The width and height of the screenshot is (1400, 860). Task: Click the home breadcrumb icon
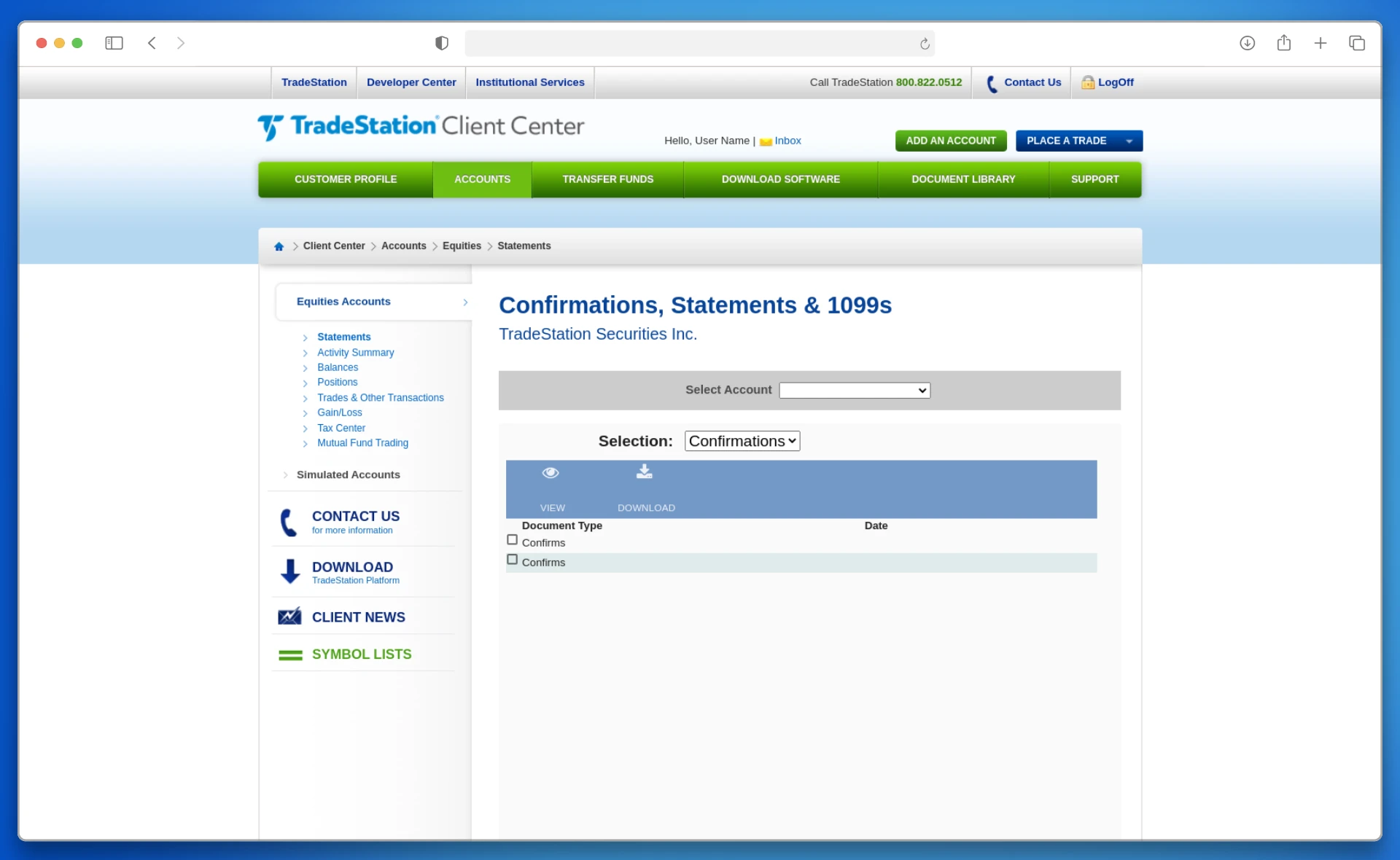pyautogui.click(x=279, y=246)
